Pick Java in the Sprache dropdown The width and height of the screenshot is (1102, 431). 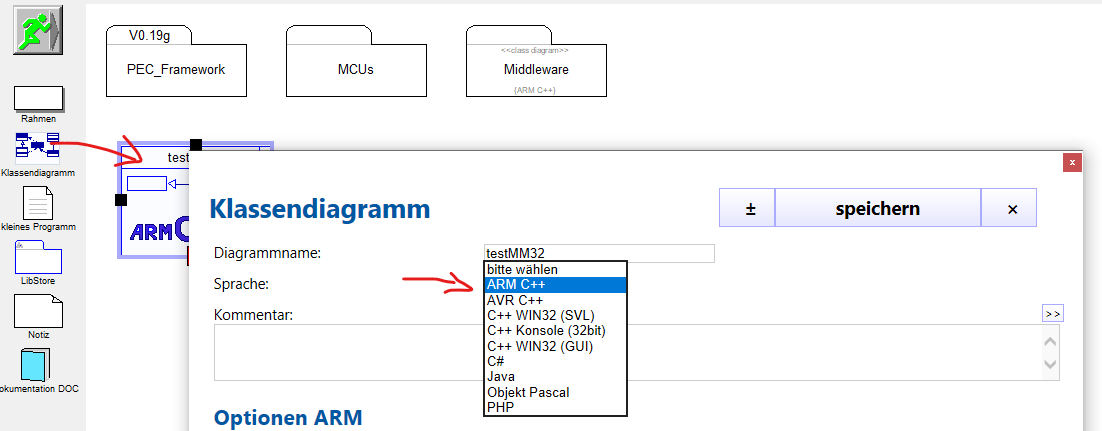(555, 377)
